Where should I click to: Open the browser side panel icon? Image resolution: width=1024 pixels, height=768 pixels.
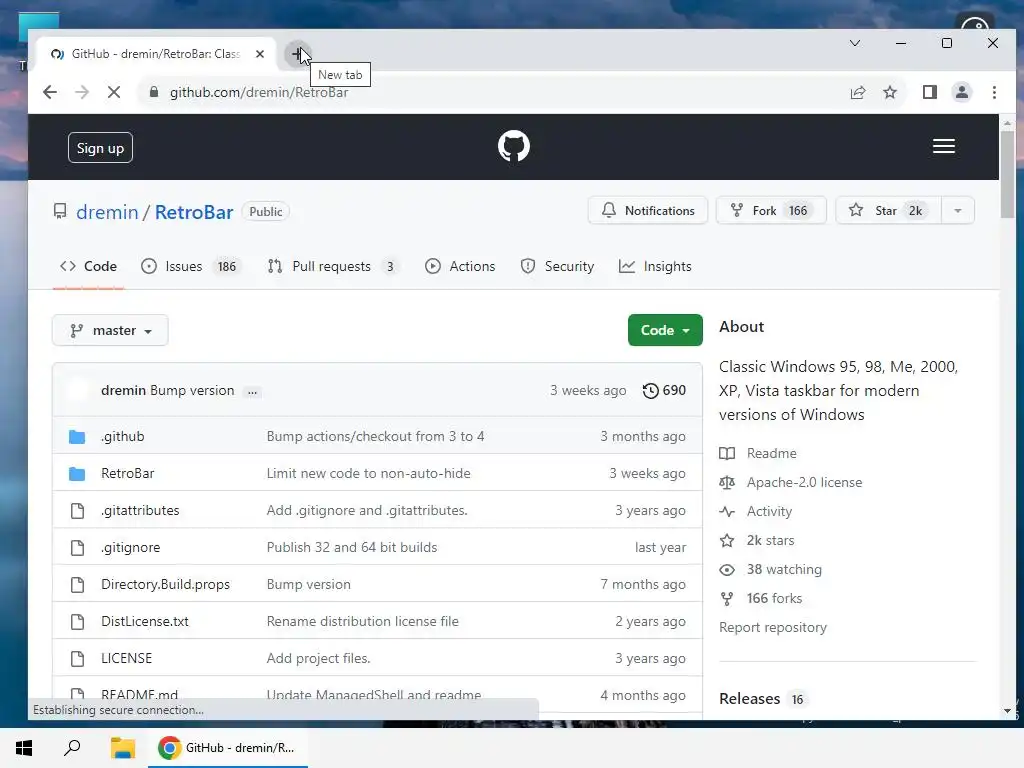coord(930,92)
